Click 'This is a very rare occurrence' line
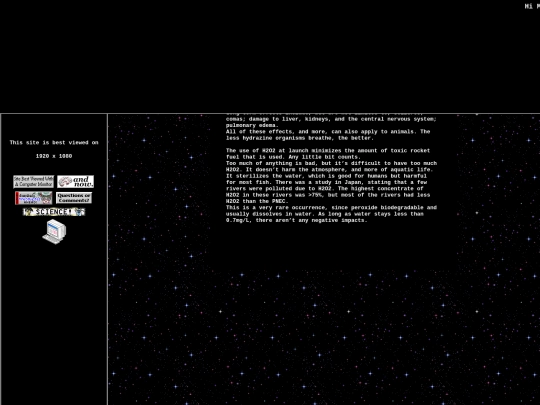The image size is (540, 405). coord(331,207)
